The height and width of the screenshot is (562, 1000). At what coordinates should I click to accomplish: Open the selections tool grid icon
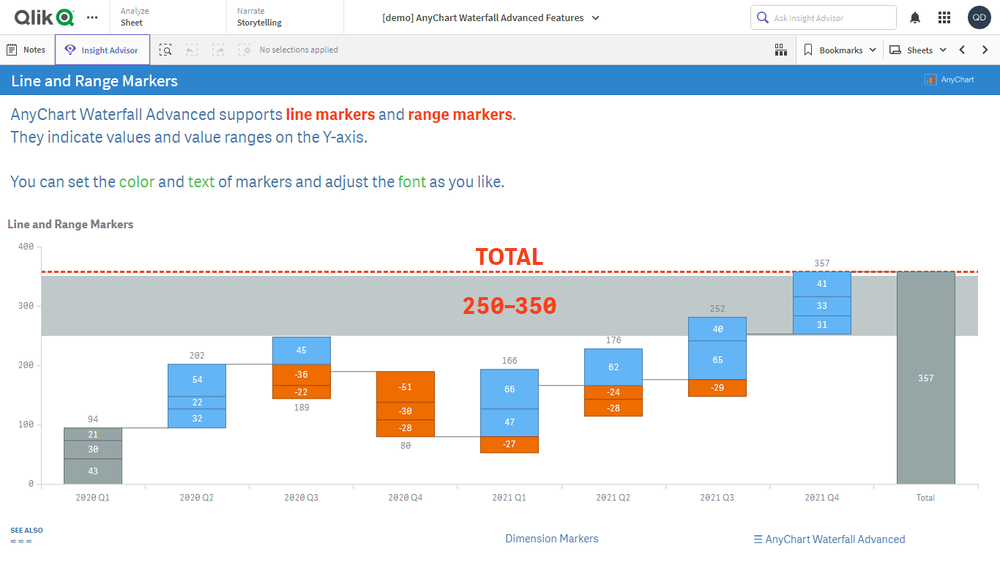[x=781, y=50]
